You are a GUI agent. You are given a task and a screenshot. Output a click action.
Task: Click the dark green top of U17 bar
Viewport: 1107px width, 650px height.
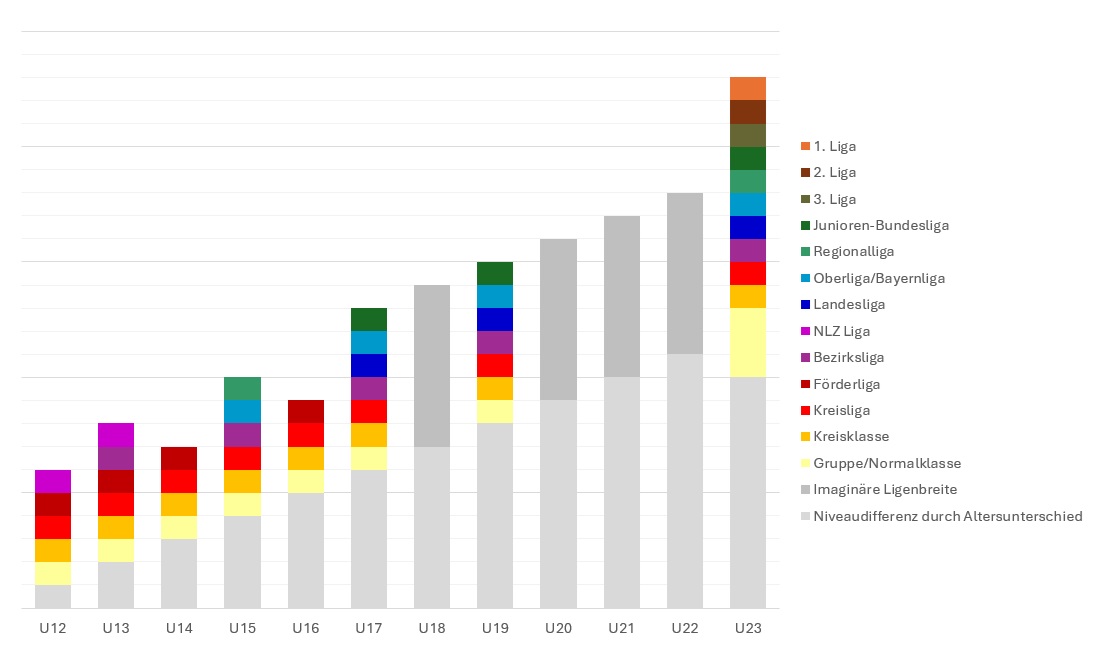point(368,319)
